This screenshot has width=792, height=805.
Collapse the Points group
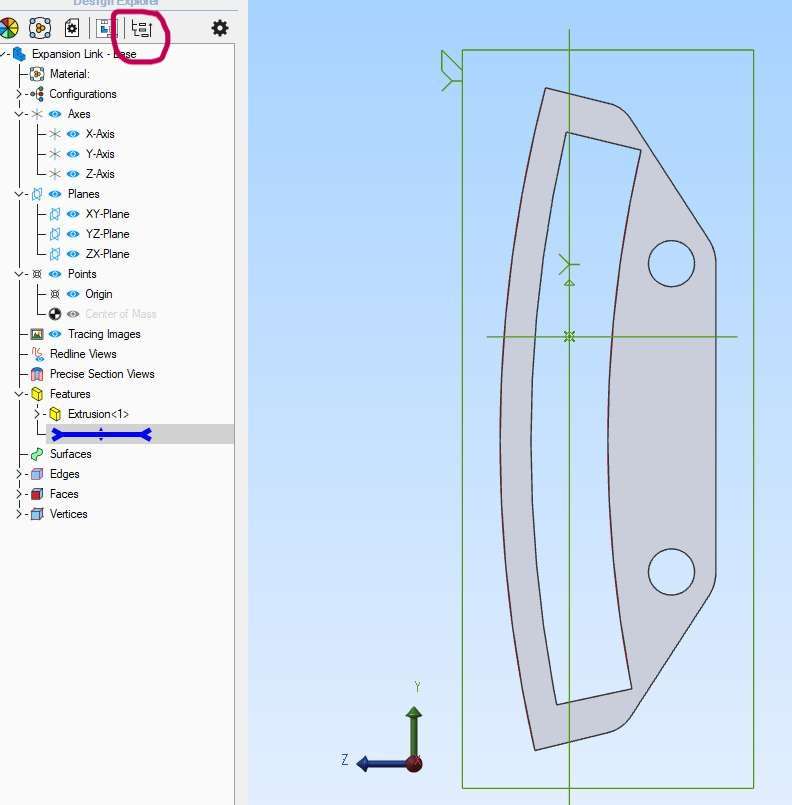(x=19, y=274)
